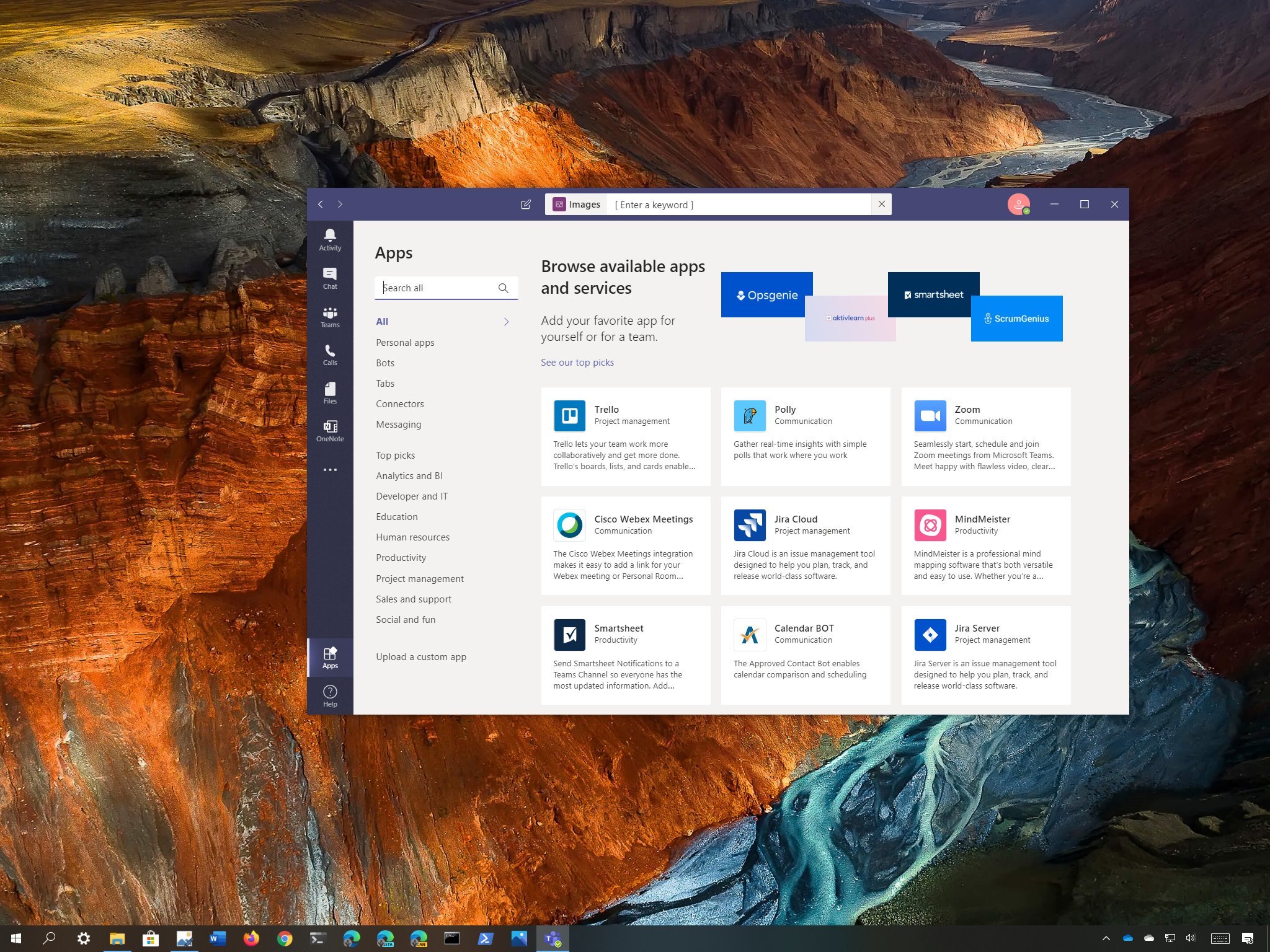Click the magnifier in Search all
The image size is (1270, 952).
point(504,288)
